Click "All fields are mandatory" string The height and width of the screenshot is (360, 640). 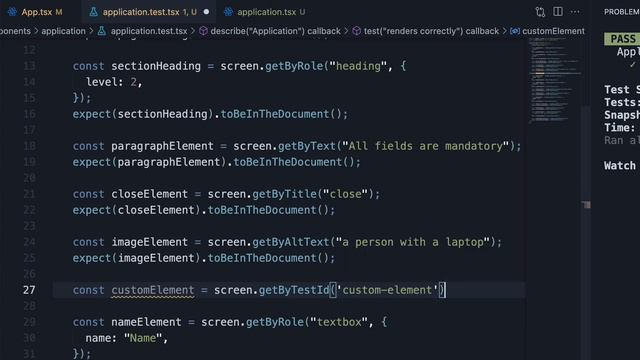click(426, 146)
